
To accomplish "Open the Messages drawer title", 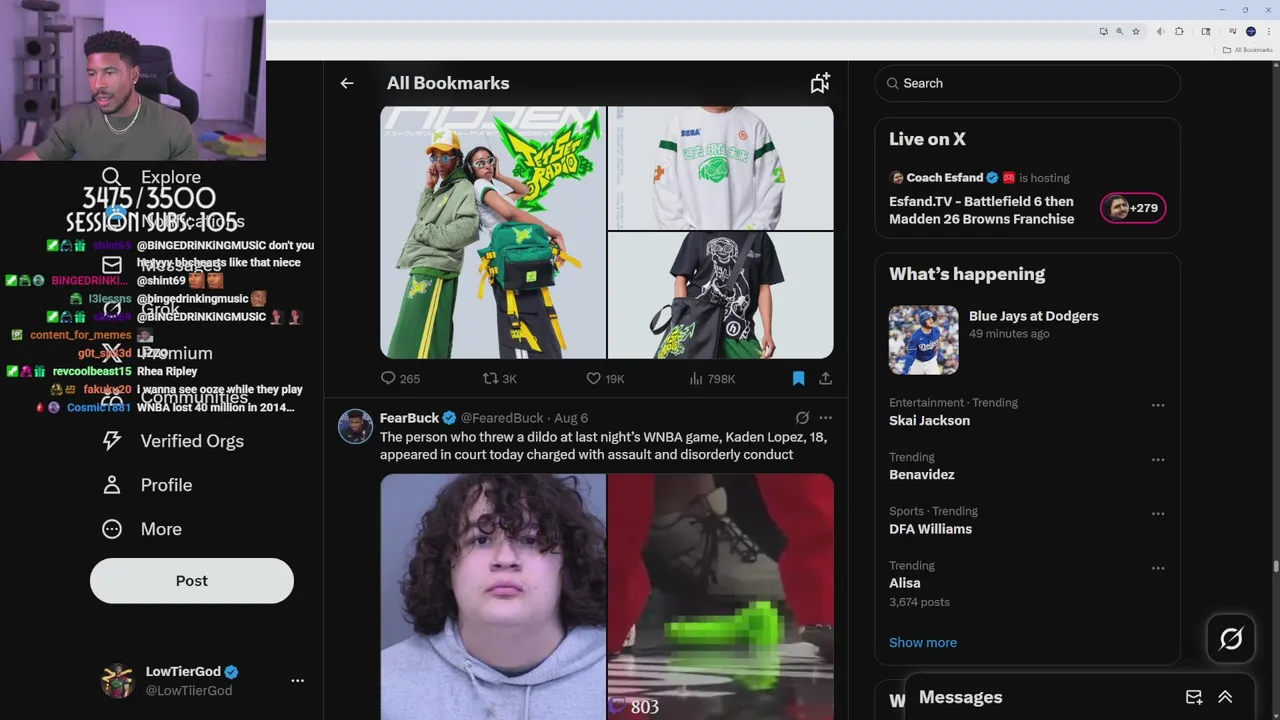I will coord(960,697).
